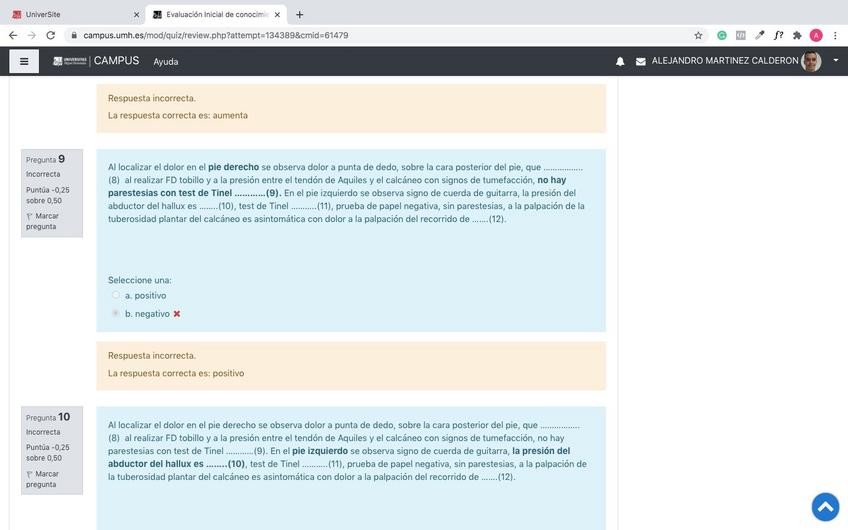Click the user profile photo
848x530 pixels.
click(811, 61)
